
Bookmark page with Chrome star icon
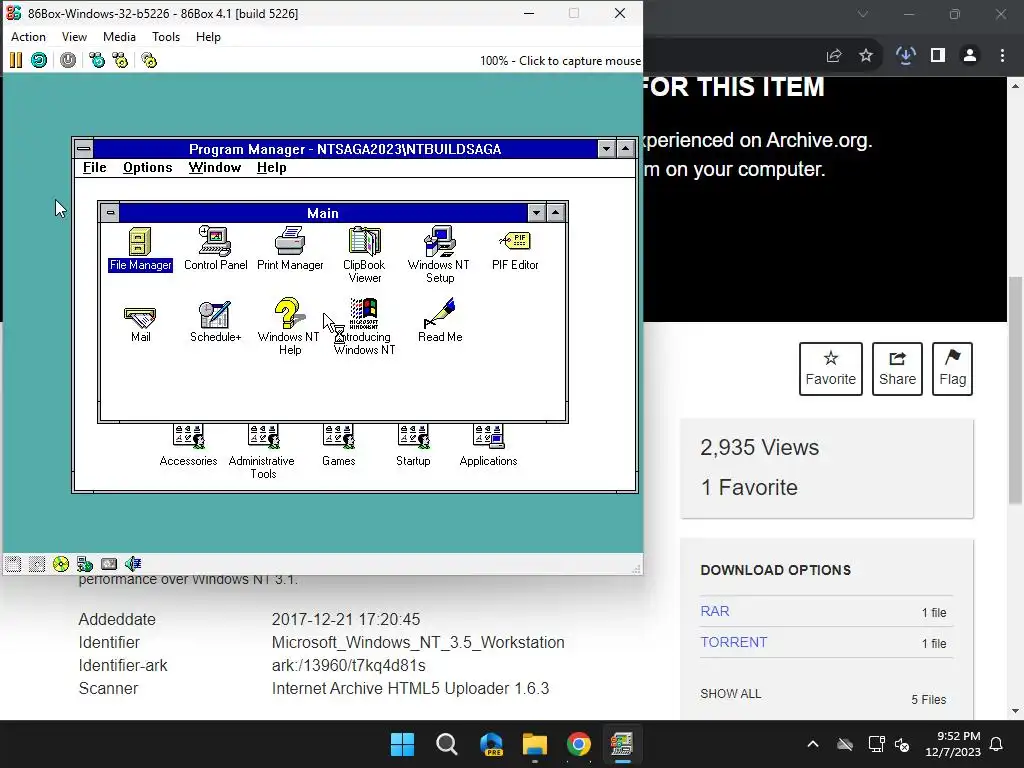[x=866, y=56]
